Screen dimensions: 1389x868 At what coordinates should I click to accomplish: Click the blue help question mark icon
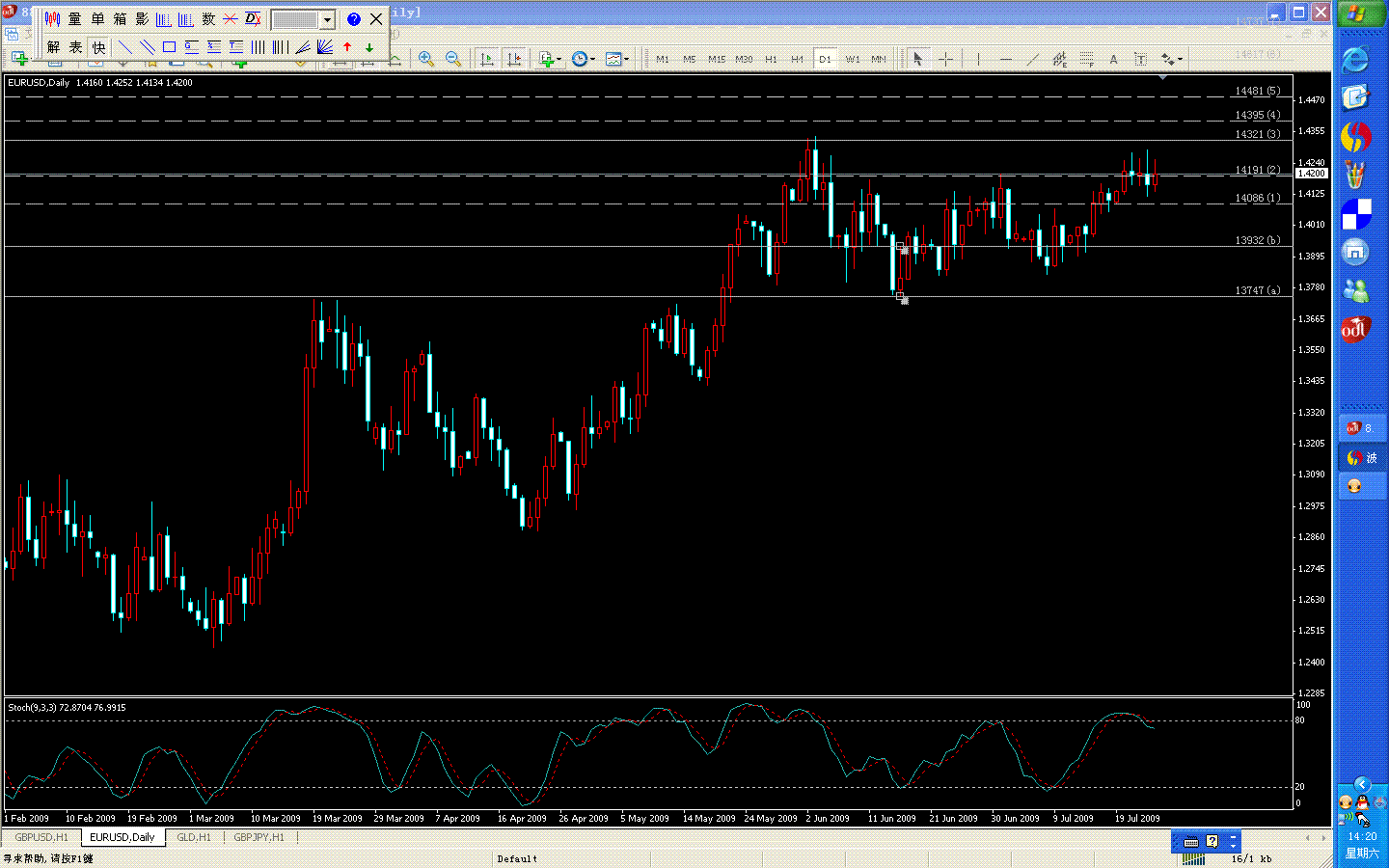(354, 19)
